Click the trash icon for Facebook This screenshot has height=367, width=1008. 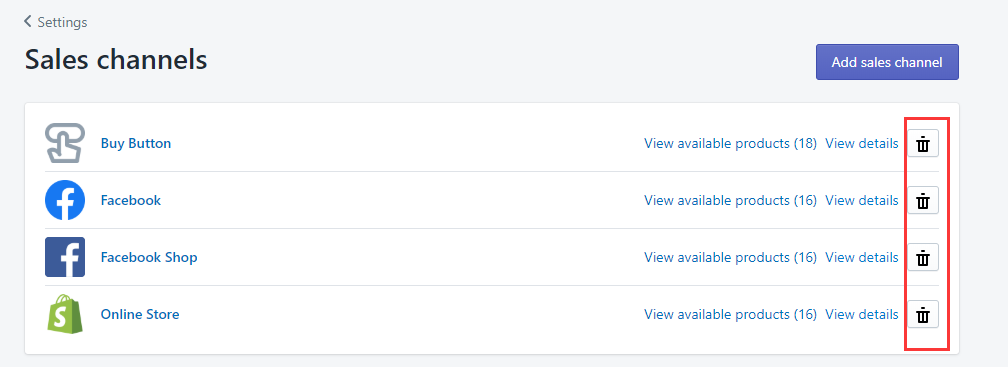(922, 201)
